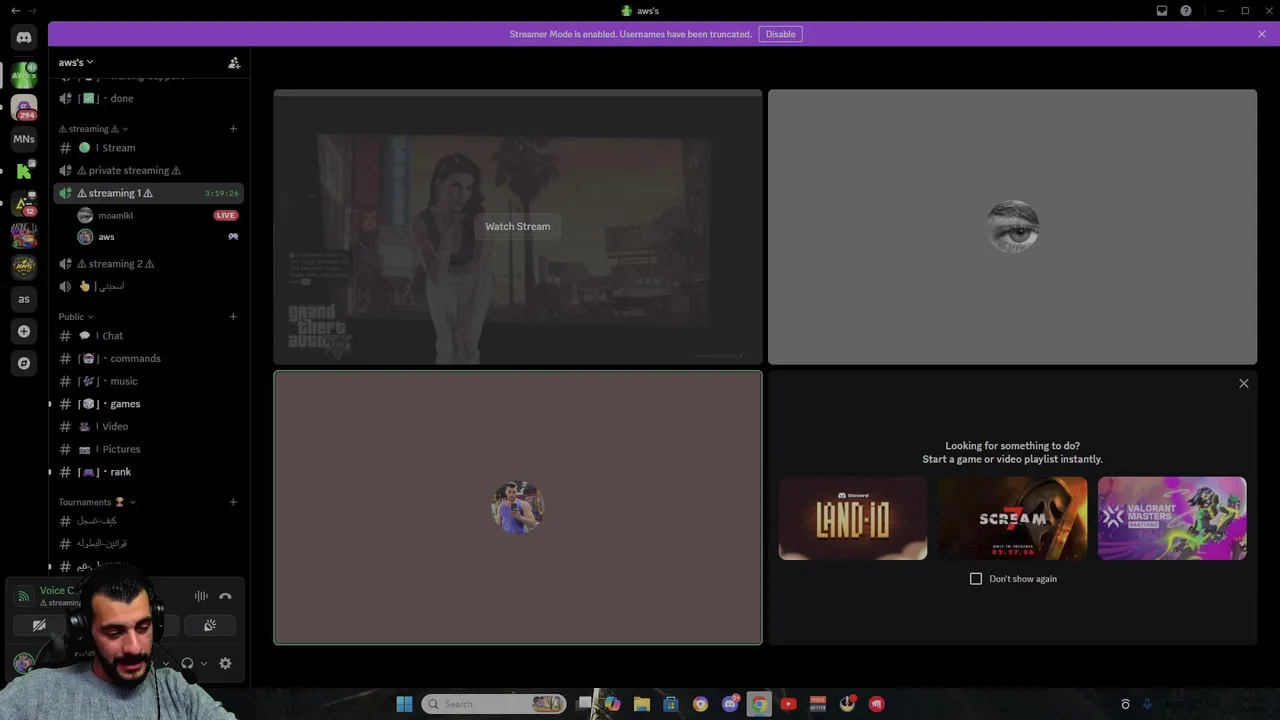
Task: Click Watch Stream on GTA stream tile
Action: coord(518,227)
